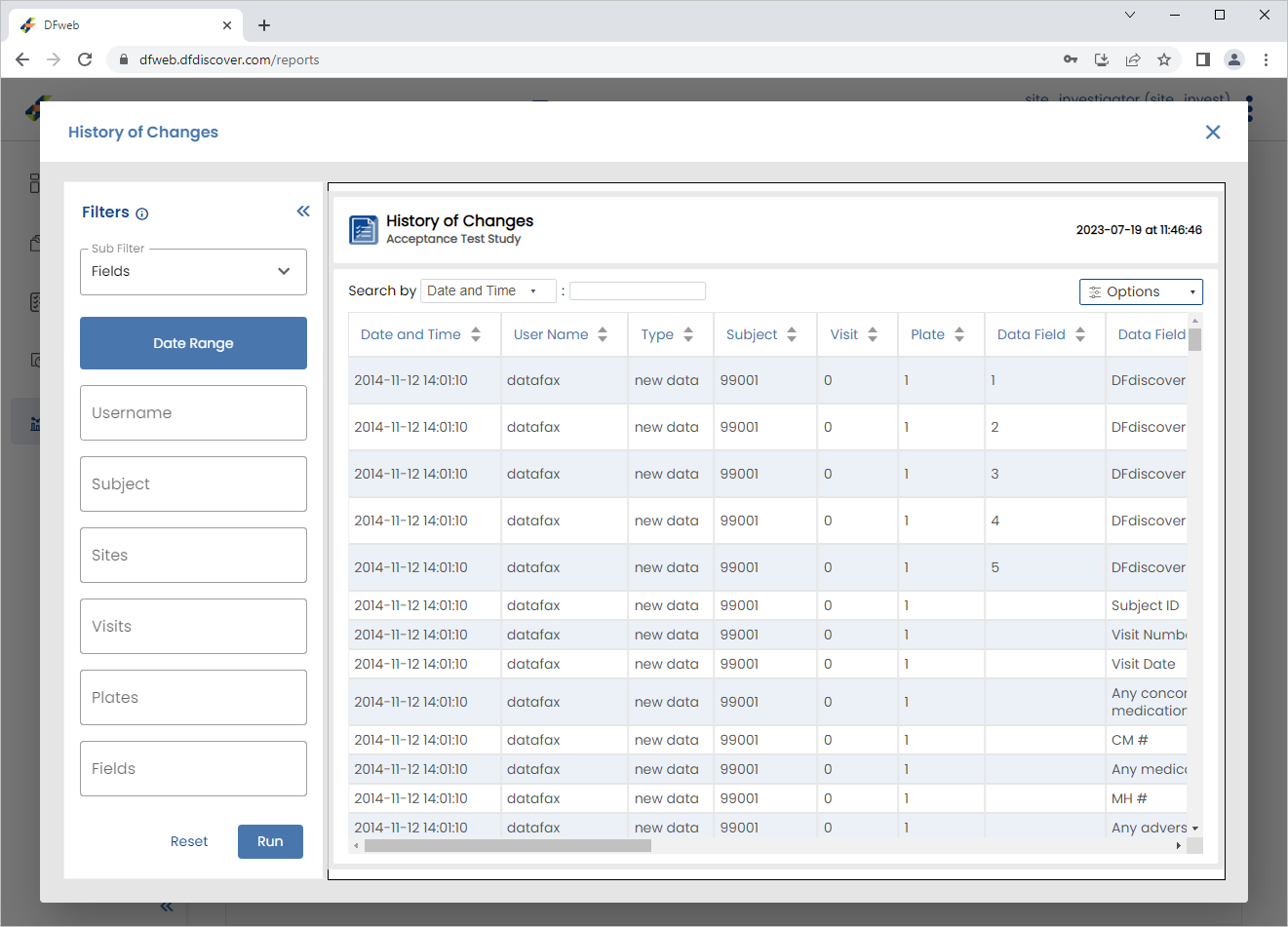Click the horizontal table scrollbar
Viewport: 1288px width, 927px height.
coord(508,845)
